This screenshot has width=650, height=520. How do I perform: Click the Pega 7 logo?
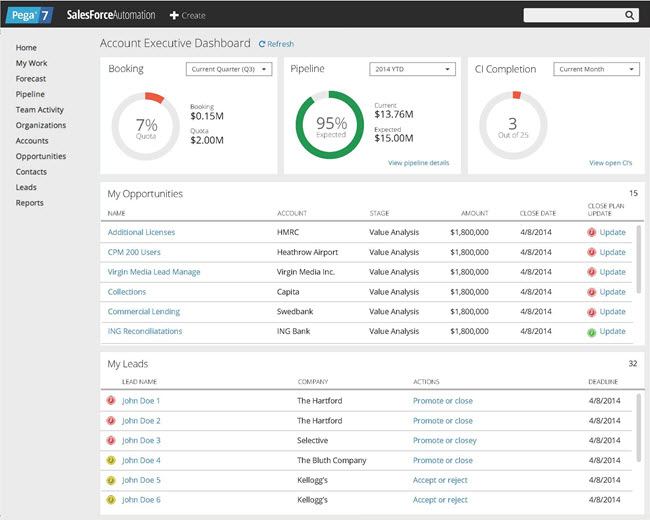pyautogui.click(x=29, y=15)
